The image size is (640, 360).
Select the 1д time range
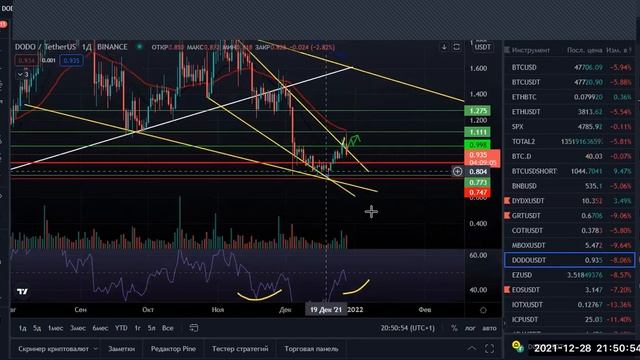22,328
